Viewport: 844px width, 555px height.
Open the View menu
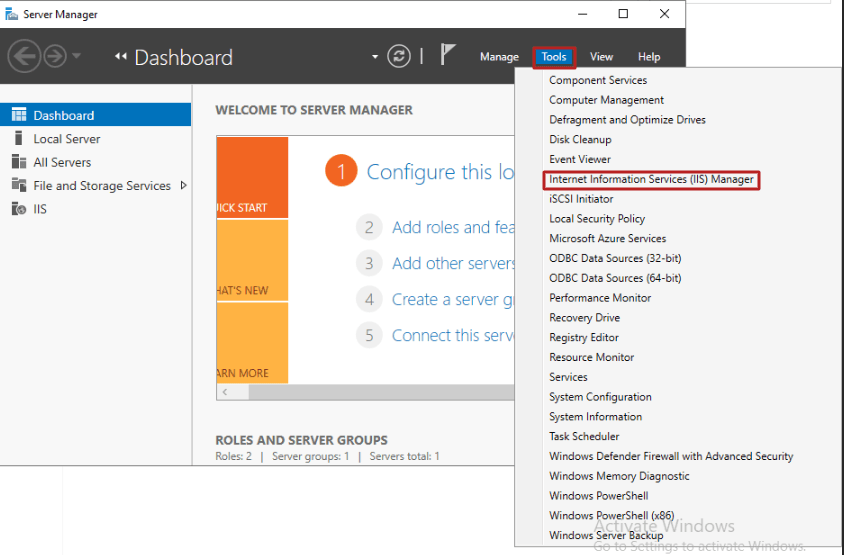(x=601, y=57)
